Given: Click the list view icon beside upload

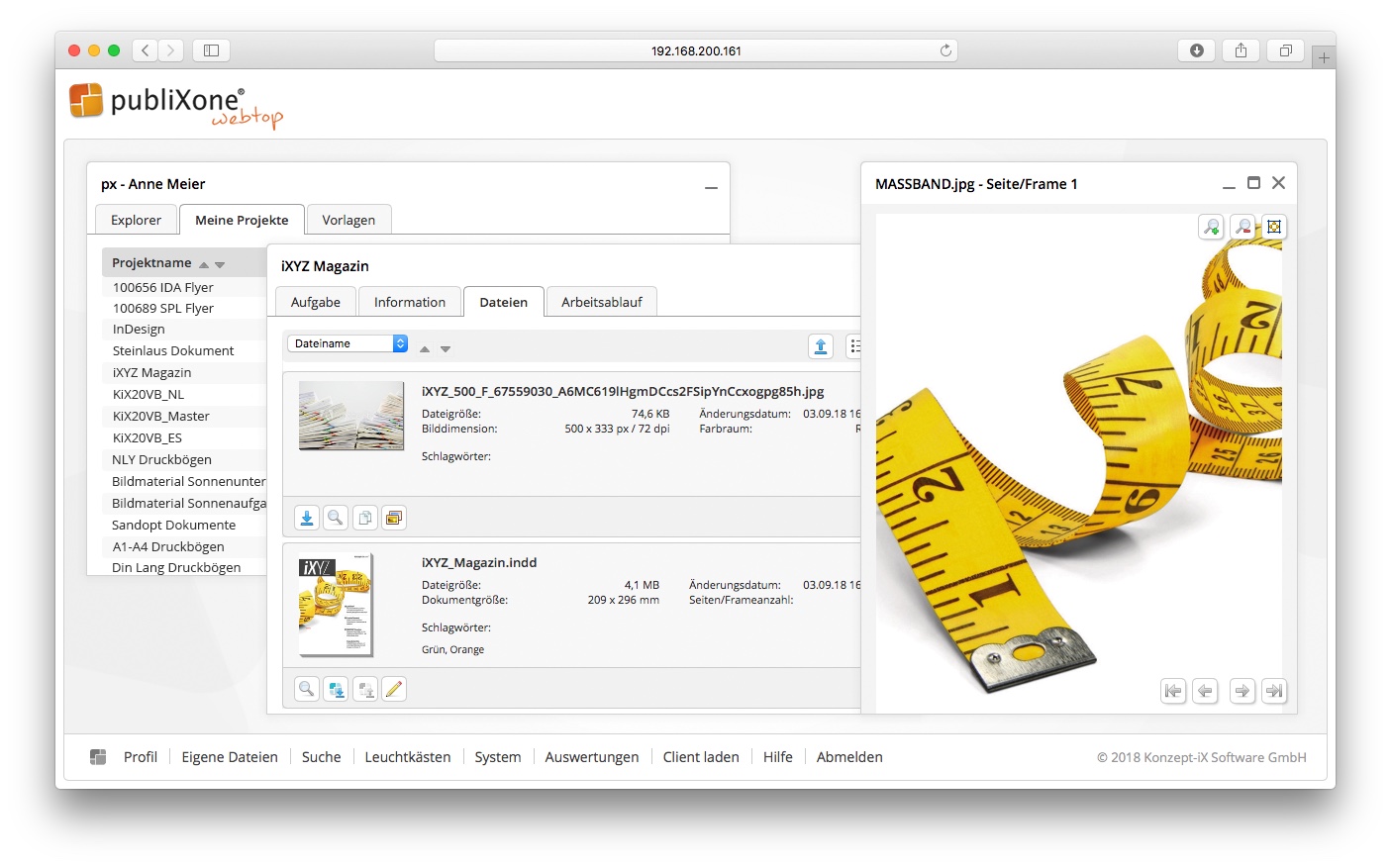Looking at the screenshot, I should pyautogui.click(x=854, y=346).
